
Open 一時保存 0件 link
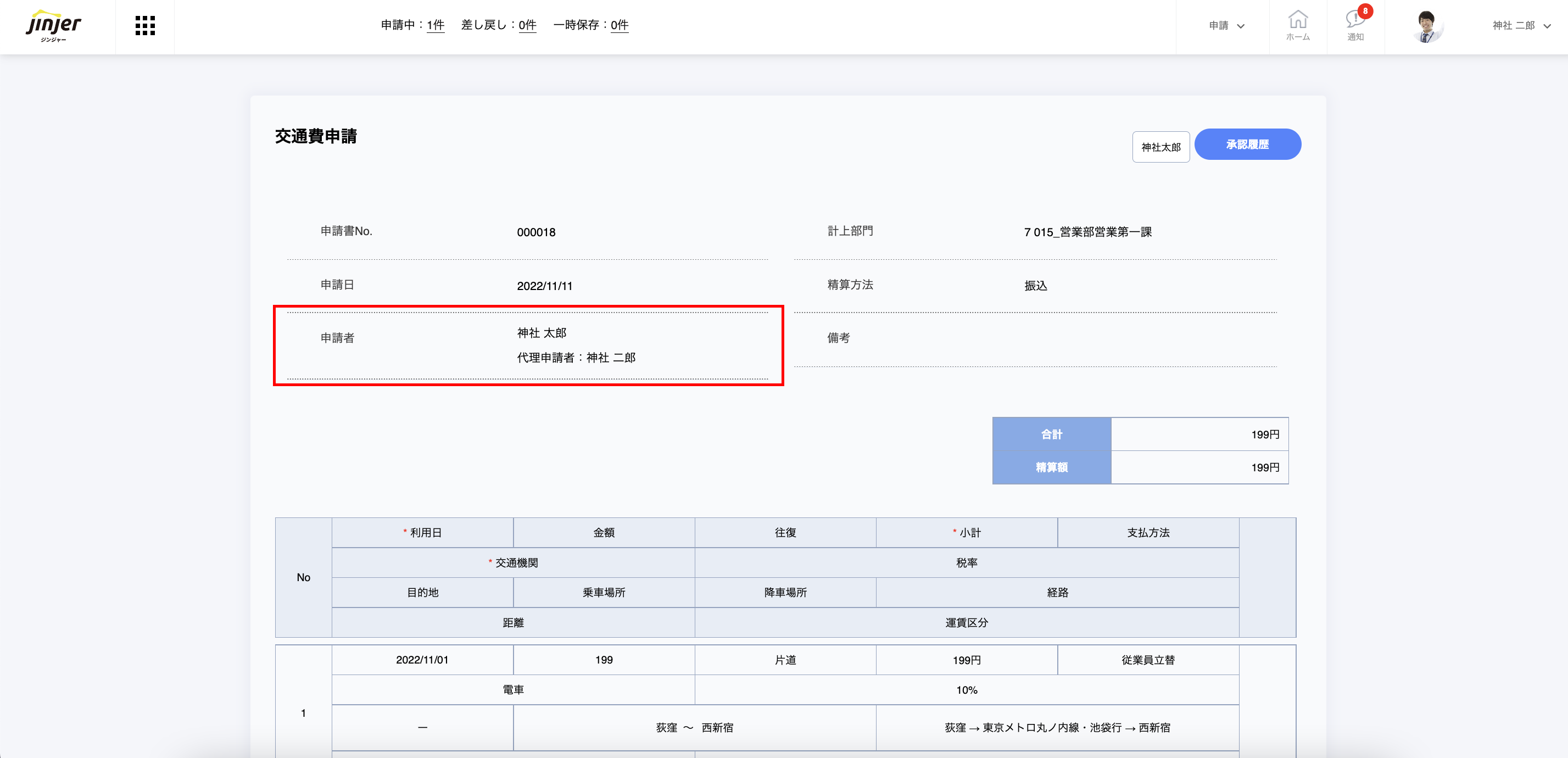click(x=619, y=25)
